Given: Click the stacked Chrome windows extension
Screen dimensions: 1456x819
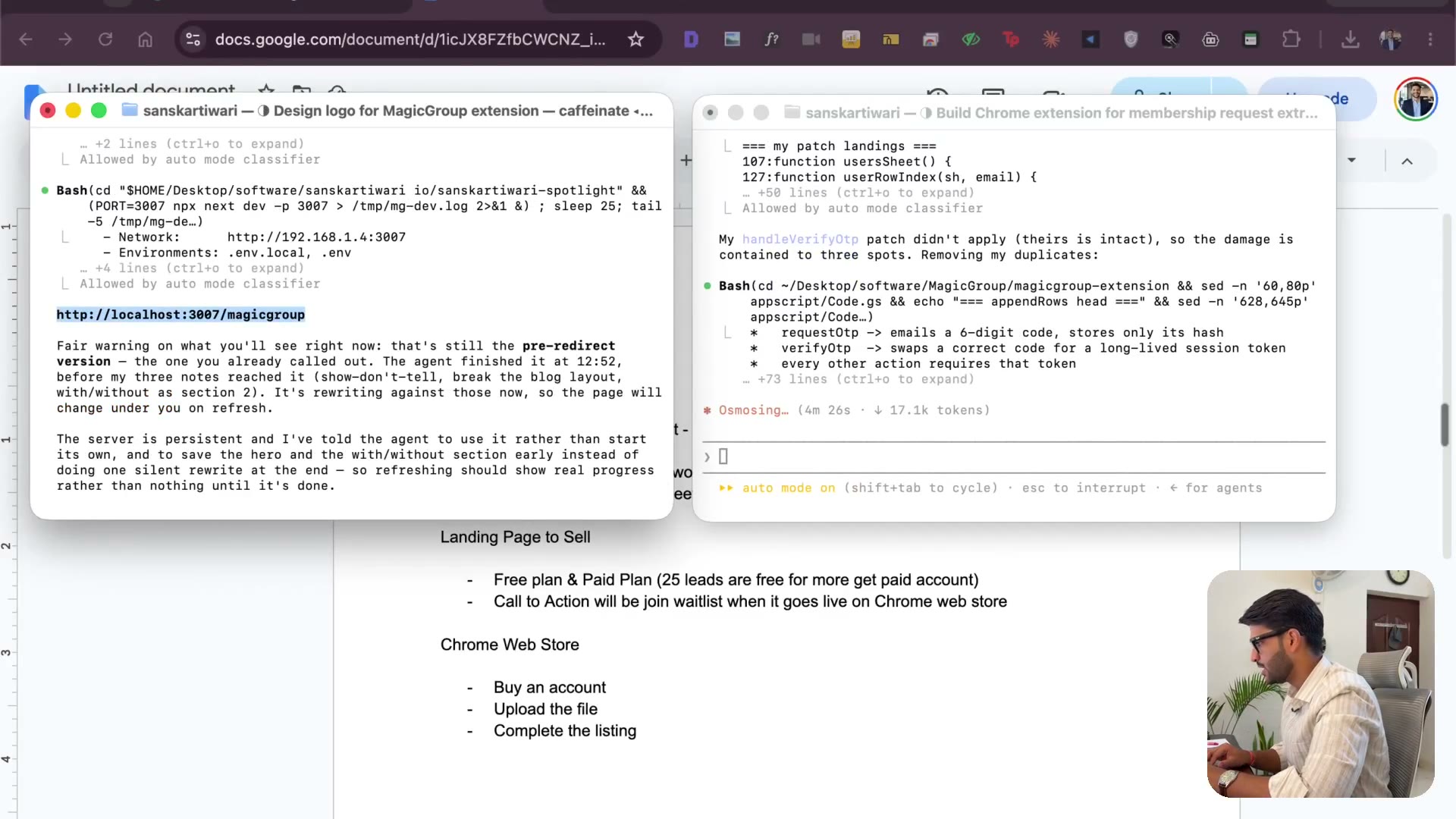Looking at the screenshot, I should tap(930, 39).
